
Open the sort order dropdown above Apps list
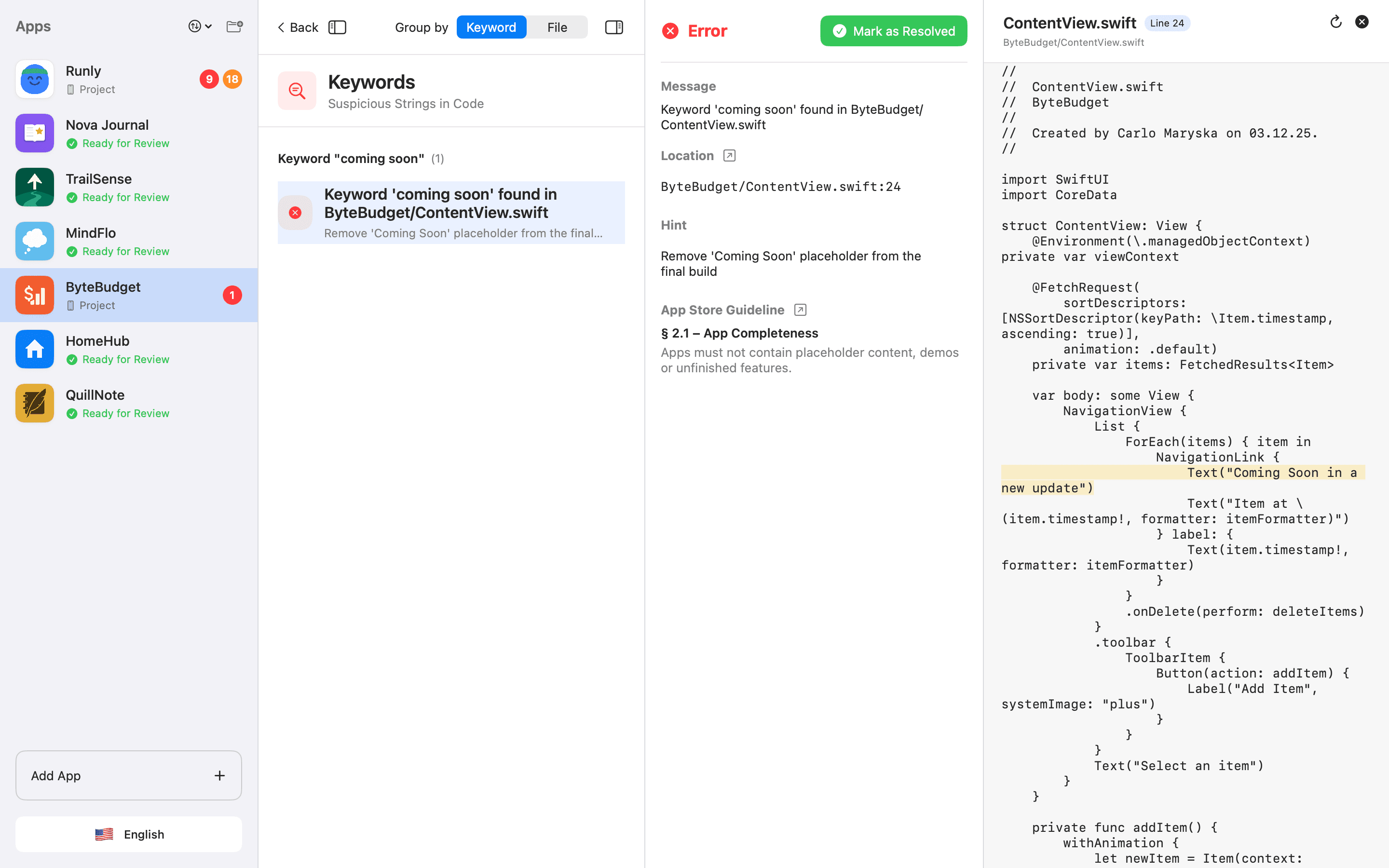click(194, 27)
